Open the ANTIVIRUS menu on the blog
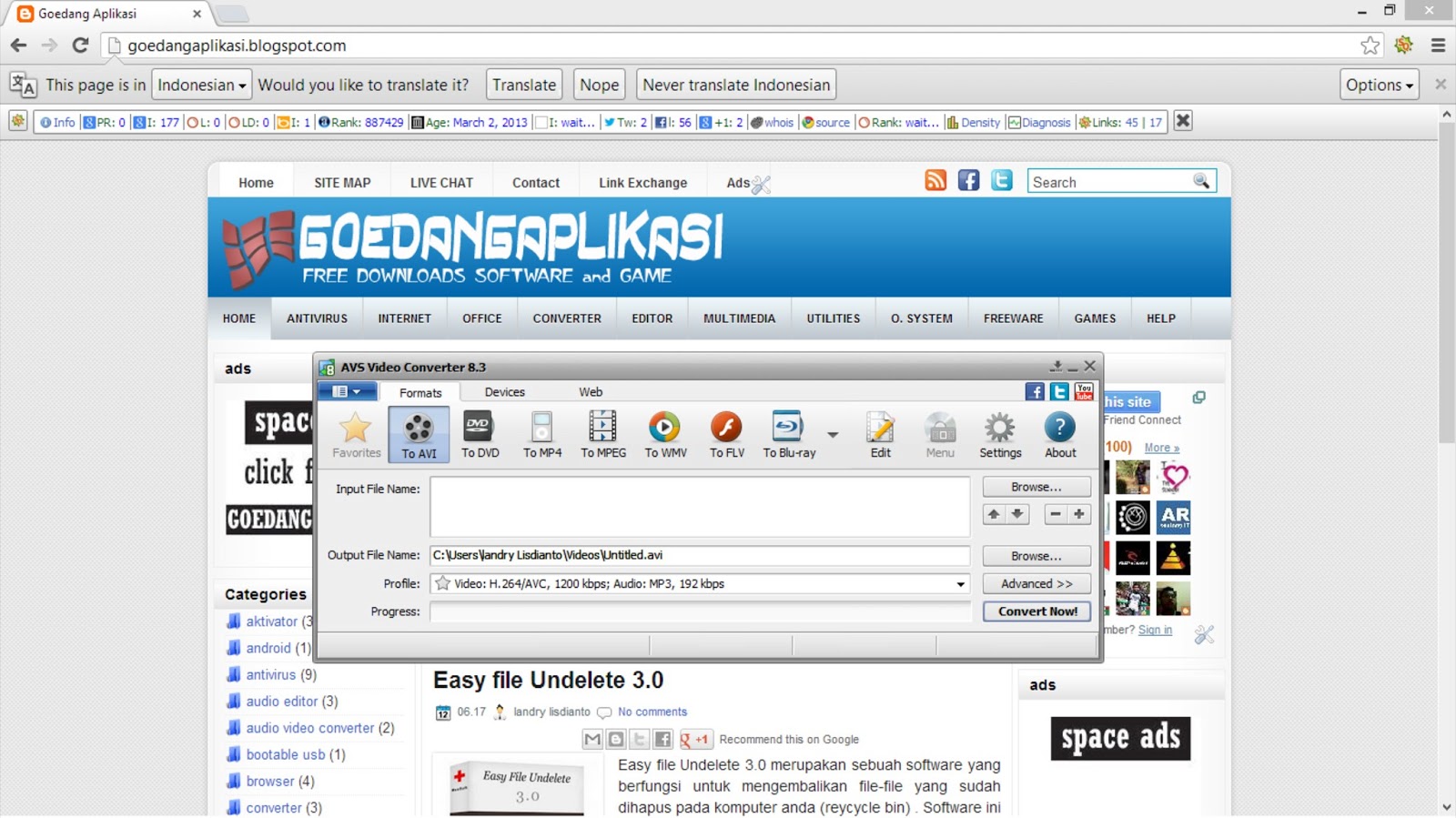This screenshot has height=818, width=1456. pyautogui.click(x=317, y=318)
